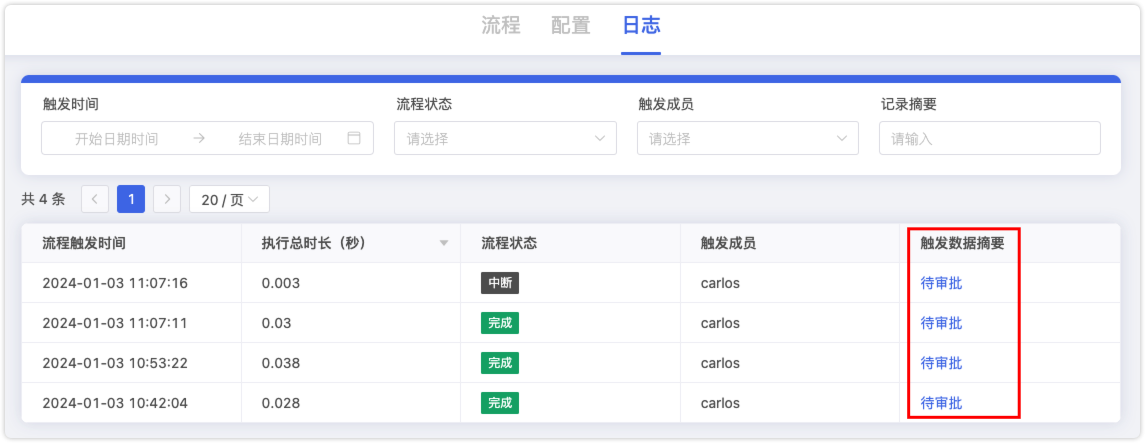This screenshot has height=443, width=1145.
Task: Click 完成 badge in the 10:42:04 row
Action: click(x=499, y=402)
